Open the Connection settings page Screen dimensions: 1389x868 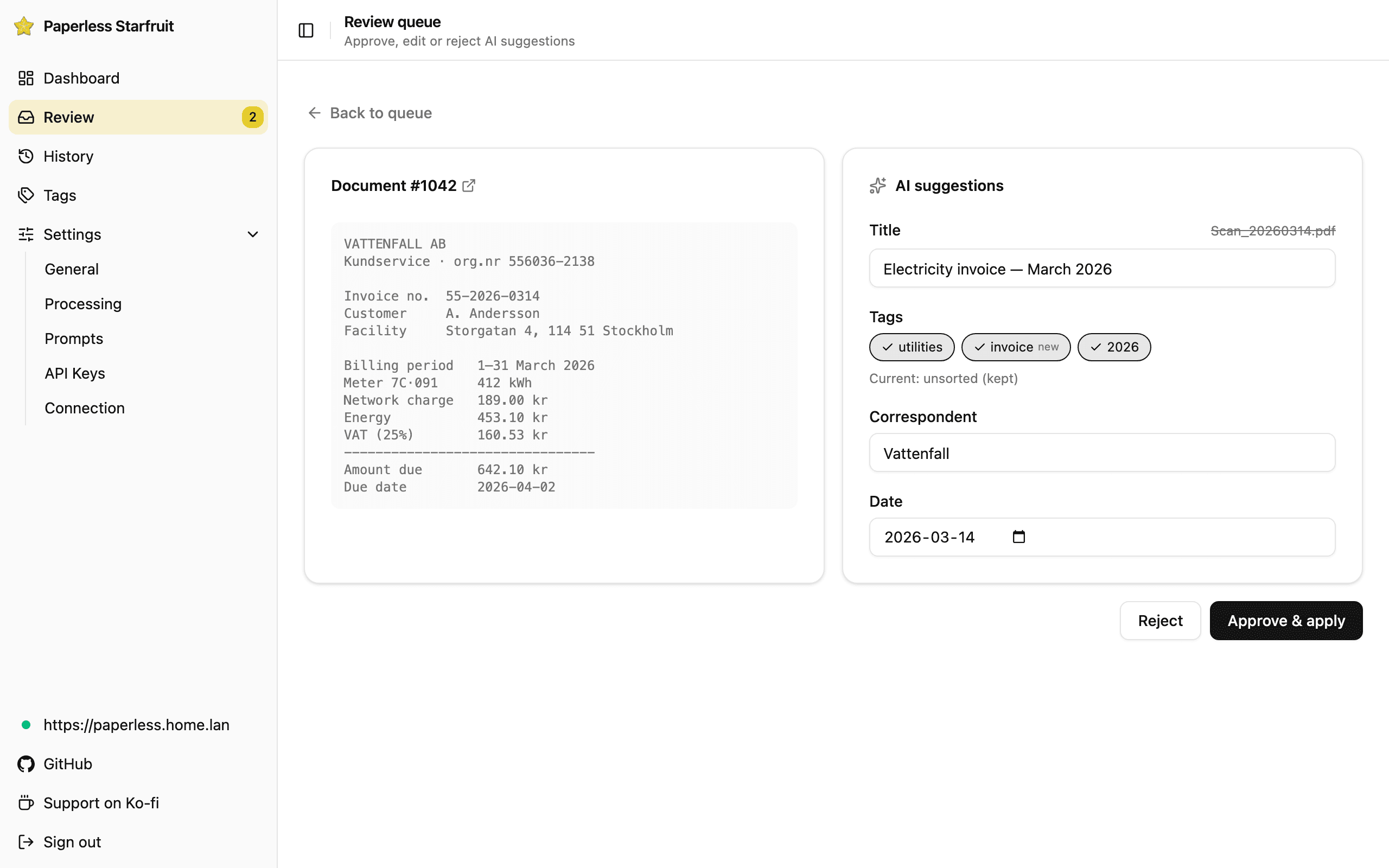click(x=85, y=408)
